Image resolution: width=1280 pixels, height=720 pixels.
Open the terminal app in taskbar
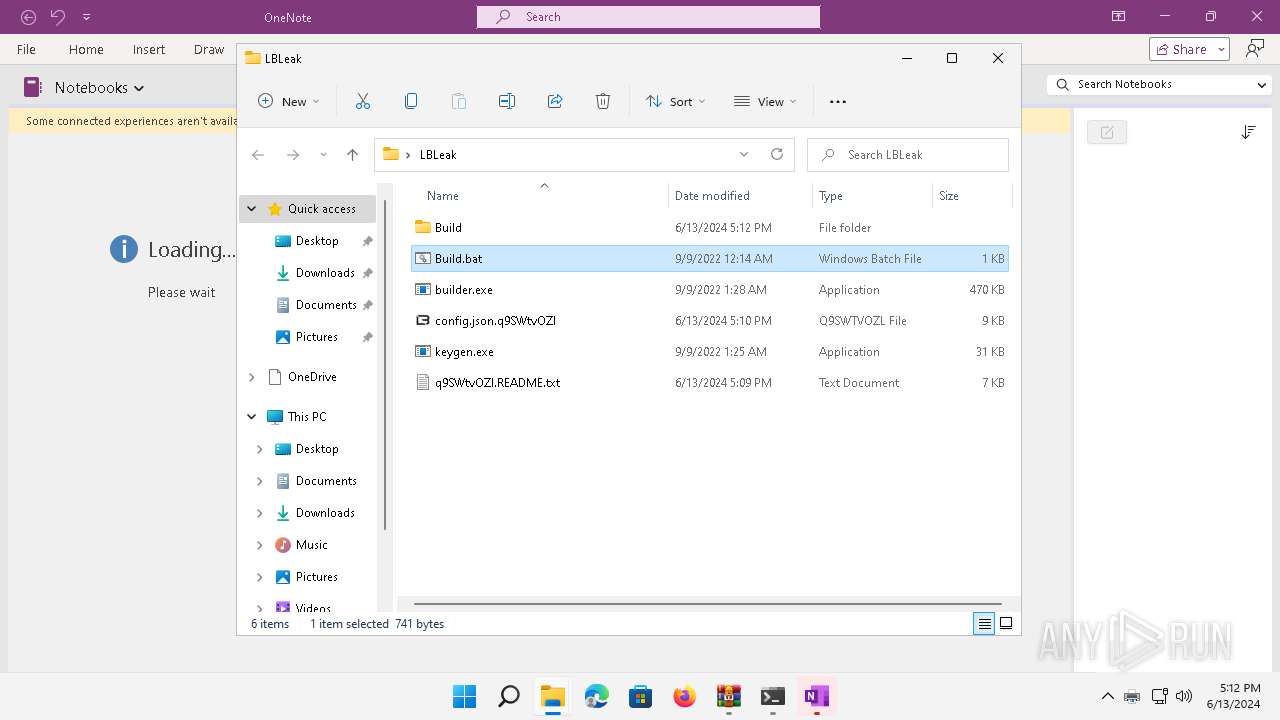[x=773, y=696]
